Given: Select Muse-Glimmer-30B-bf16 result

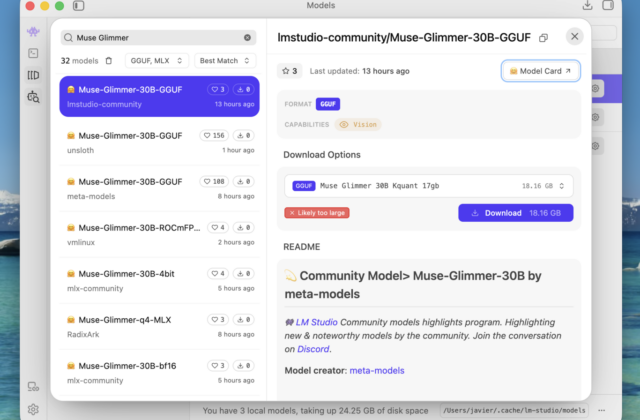Looking at the screenshot, I should (x=159, y=373).
